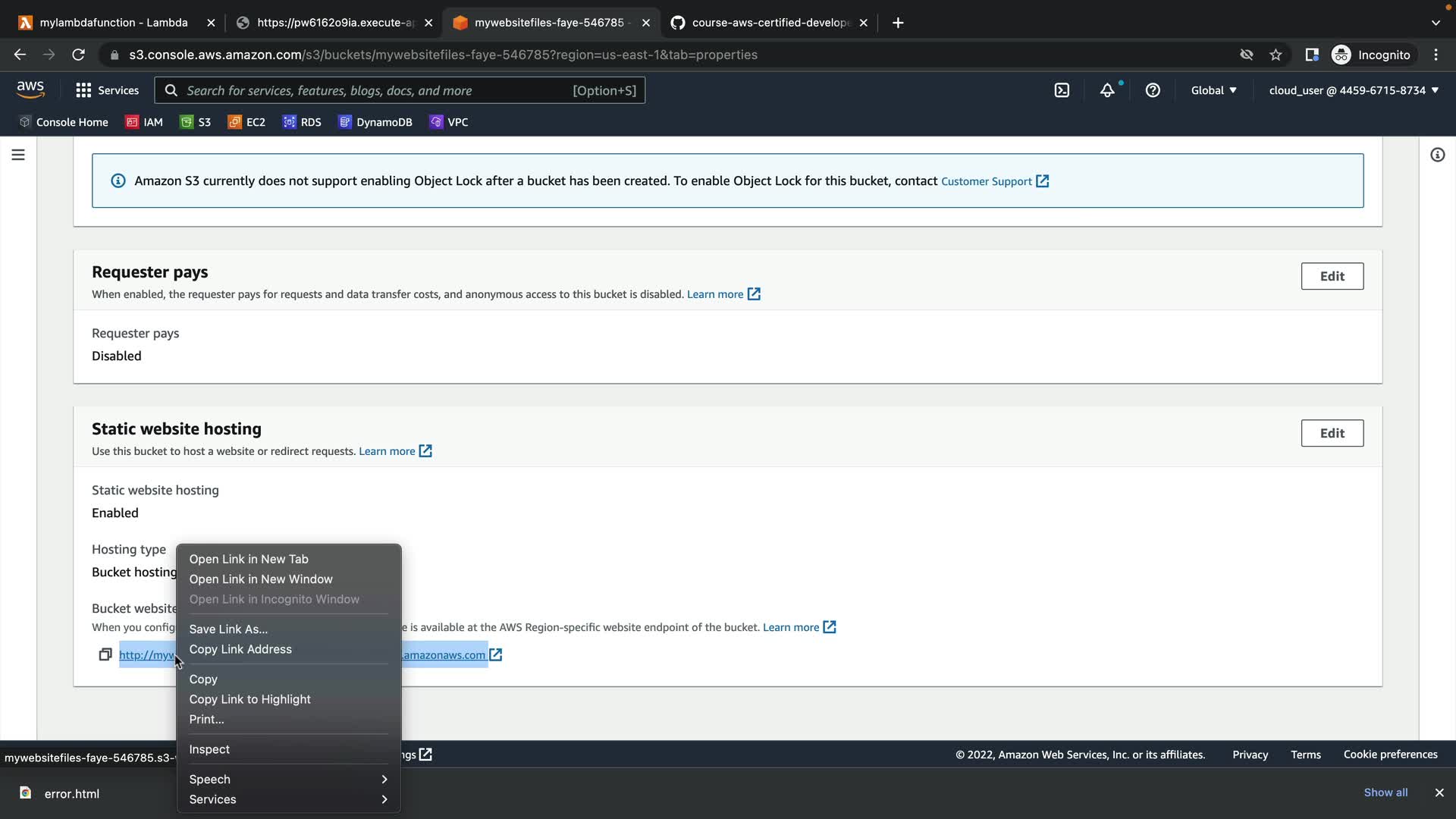Click the copy icon beside bucket endpoint

tap(105, 654)
